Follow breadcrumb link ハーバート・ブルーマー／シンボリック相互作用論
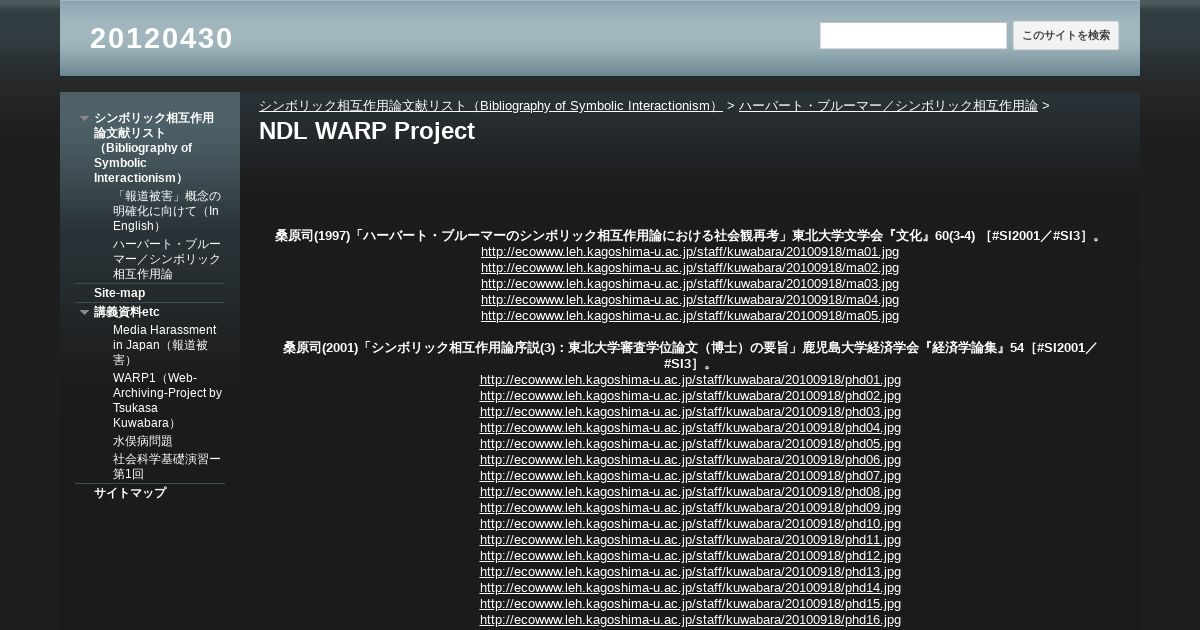 [x=888, y=105]
